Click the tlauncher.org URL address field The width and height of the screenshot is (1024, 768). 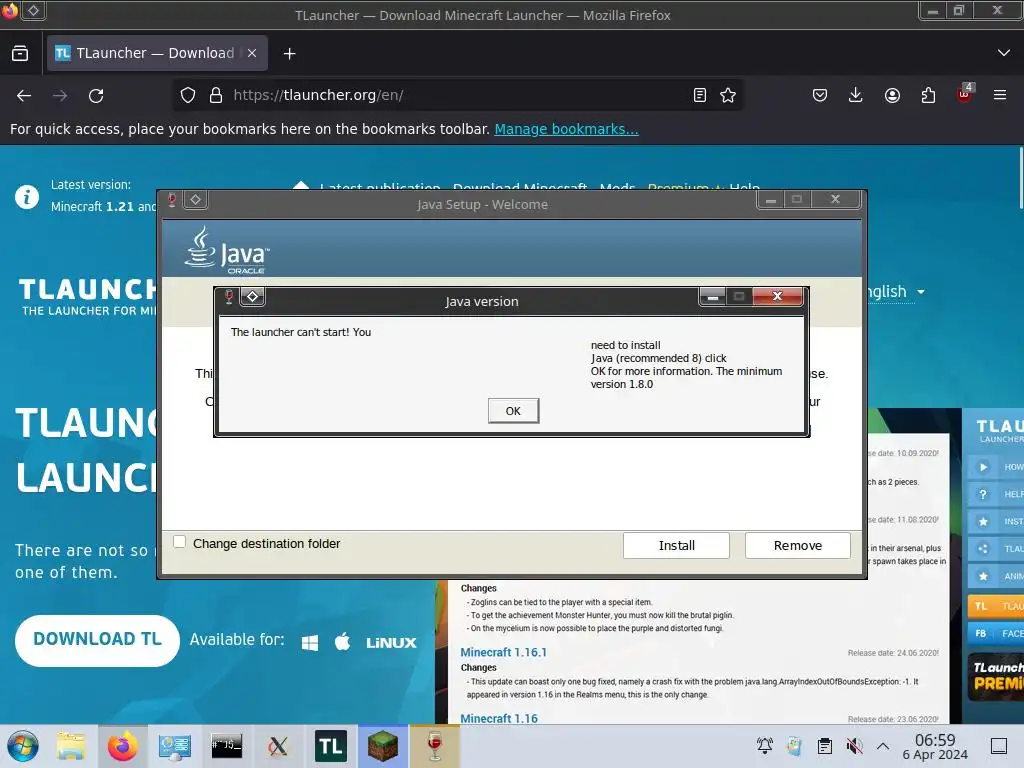(x=457, y=95)
